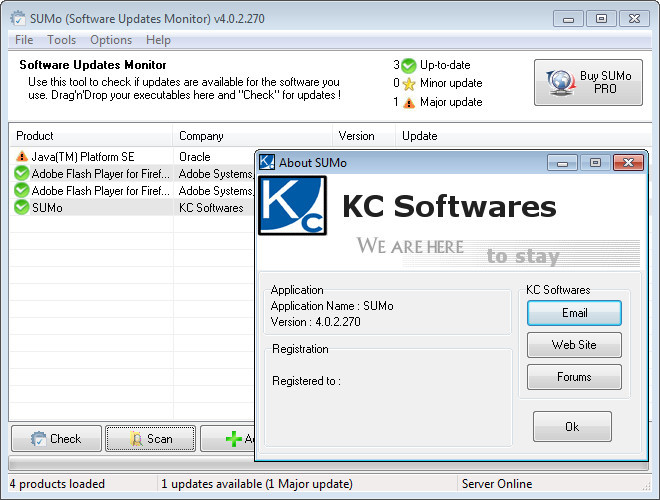Click the globe icon on Buy SUMo PRO
The image size is (660, 500).
click(x=561, y=82)
